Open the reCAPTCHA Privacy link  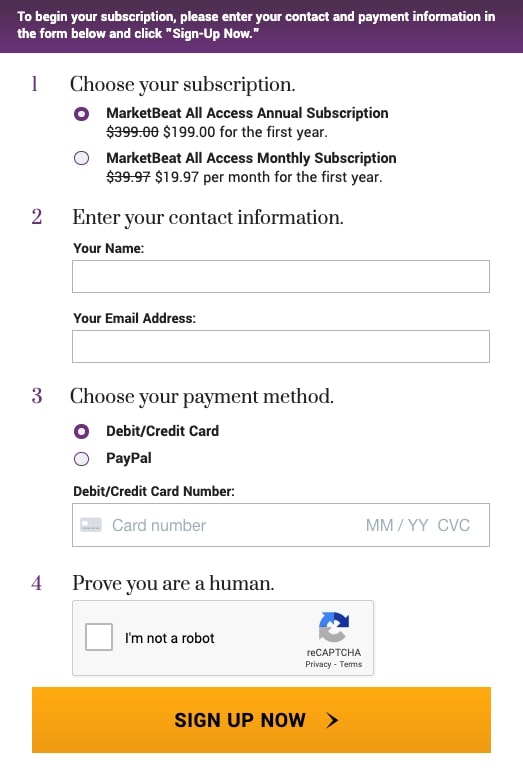coord(318,664)
